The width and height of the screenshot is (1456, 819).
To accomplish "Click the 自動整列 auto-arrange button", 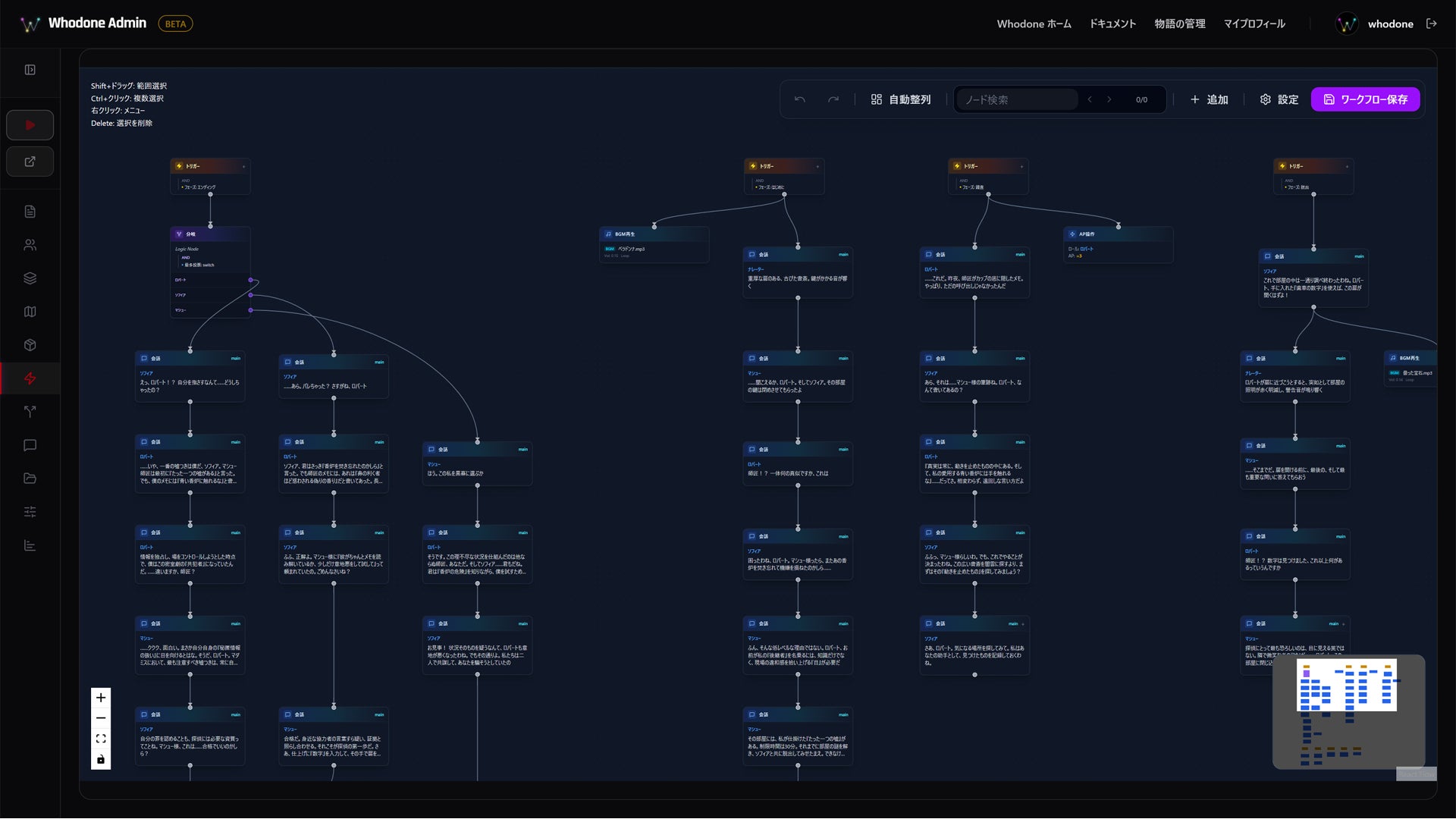I will coord(900,99).
